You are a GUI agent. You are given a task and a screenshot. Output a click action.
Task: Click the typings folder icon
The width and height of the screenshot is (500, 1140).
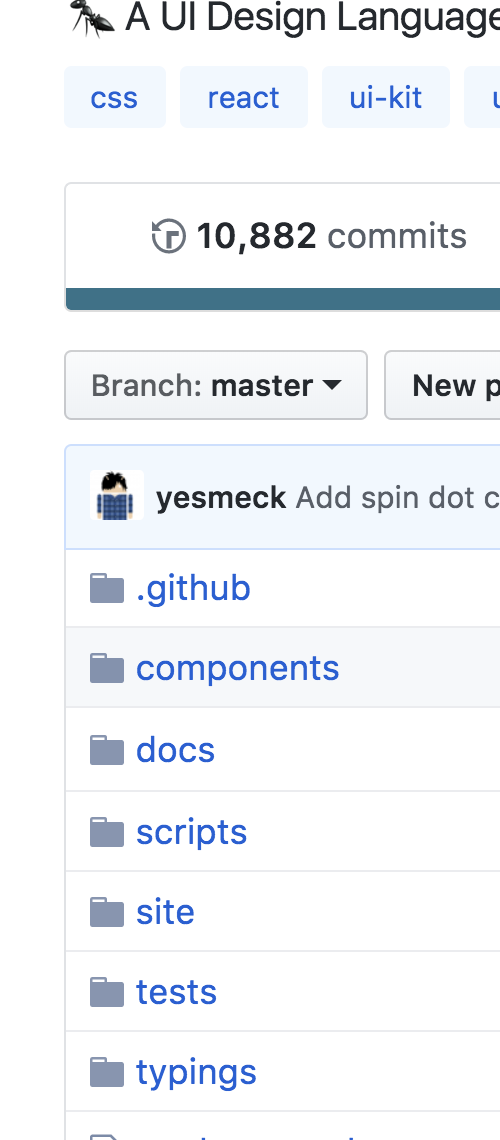coord(107,1072)
